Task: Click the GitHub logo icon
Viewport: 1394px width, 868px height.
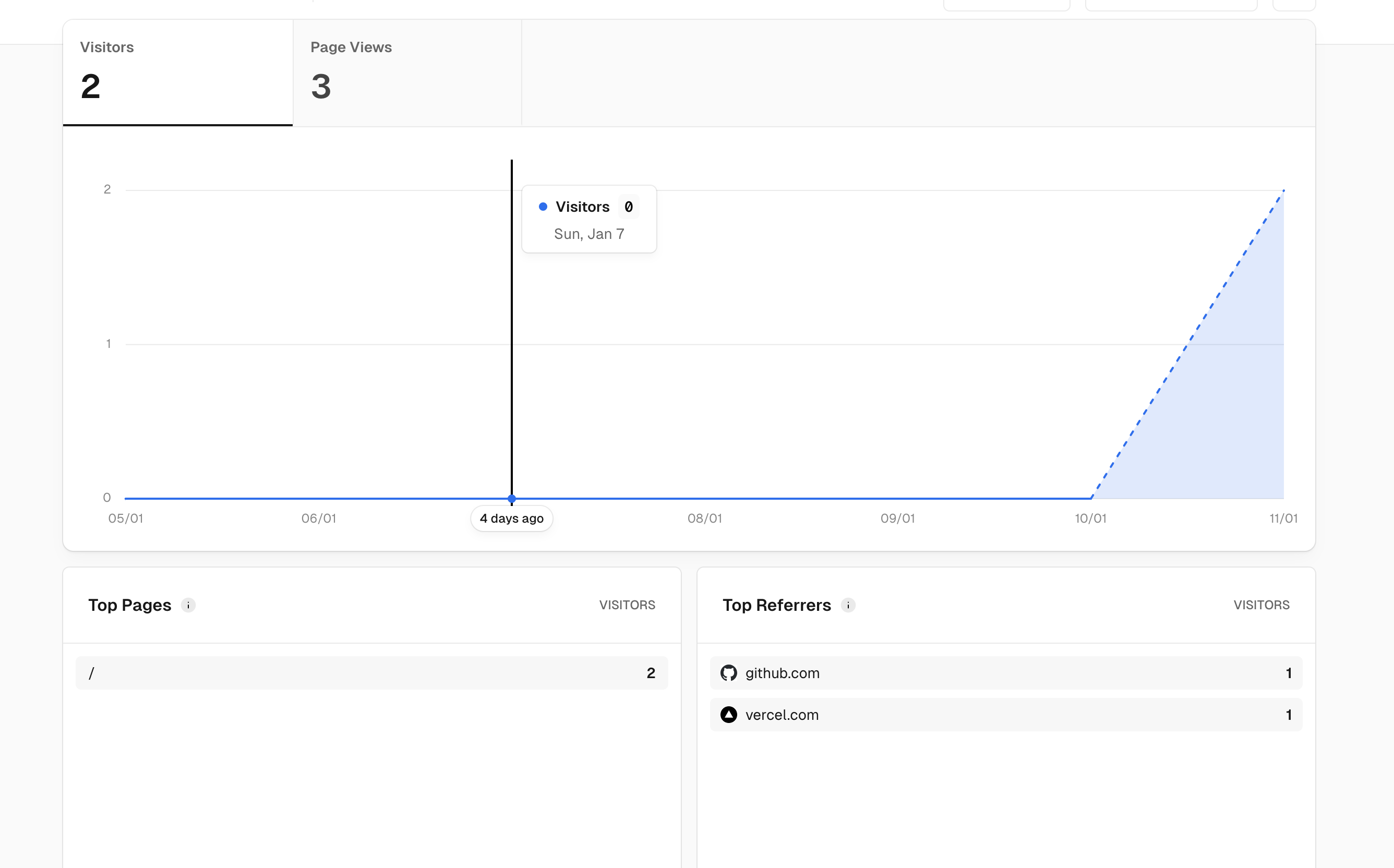Action: point(729,673)
